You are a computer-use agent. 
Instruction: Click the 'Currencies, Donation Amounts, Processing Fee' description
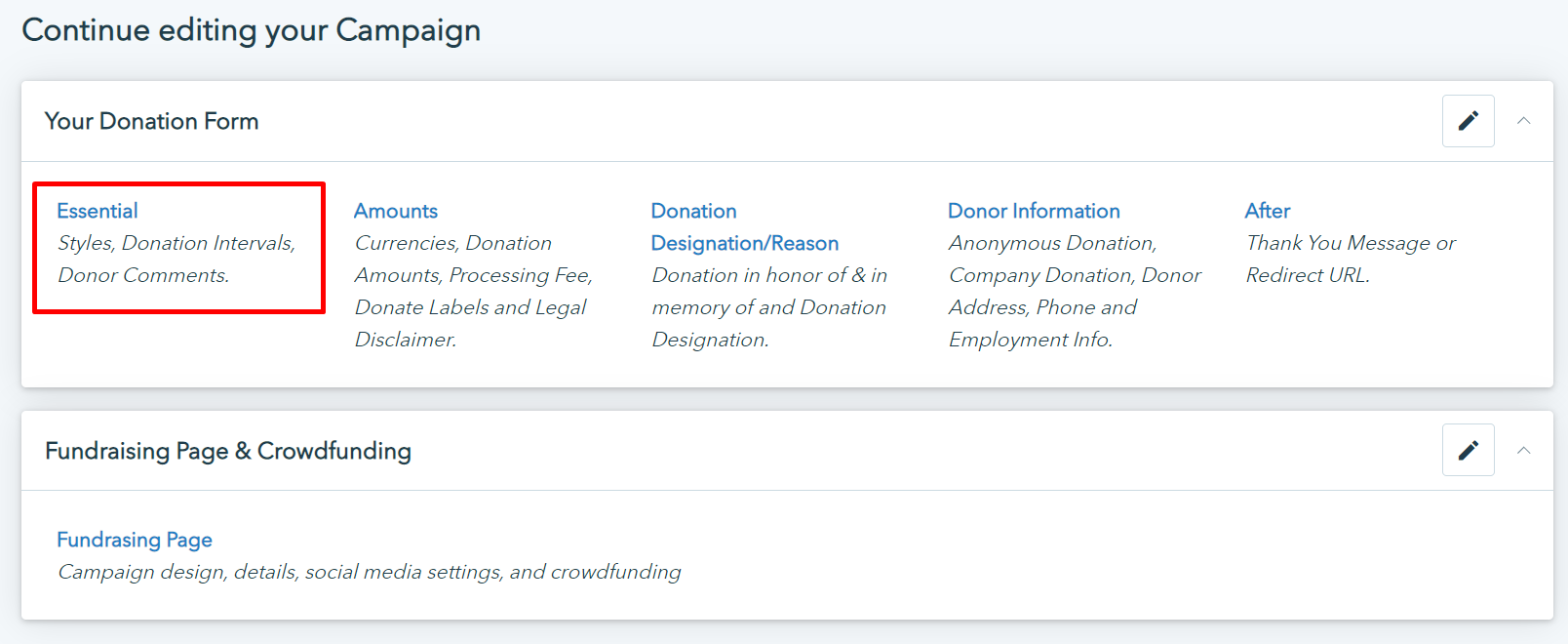pyautogui.click(x=473, y=291)
